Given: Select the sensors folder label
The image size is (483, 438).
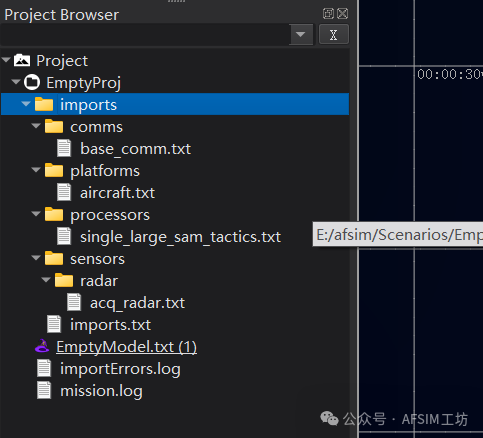Looking at the screenshot, I should tap(97, 259).
